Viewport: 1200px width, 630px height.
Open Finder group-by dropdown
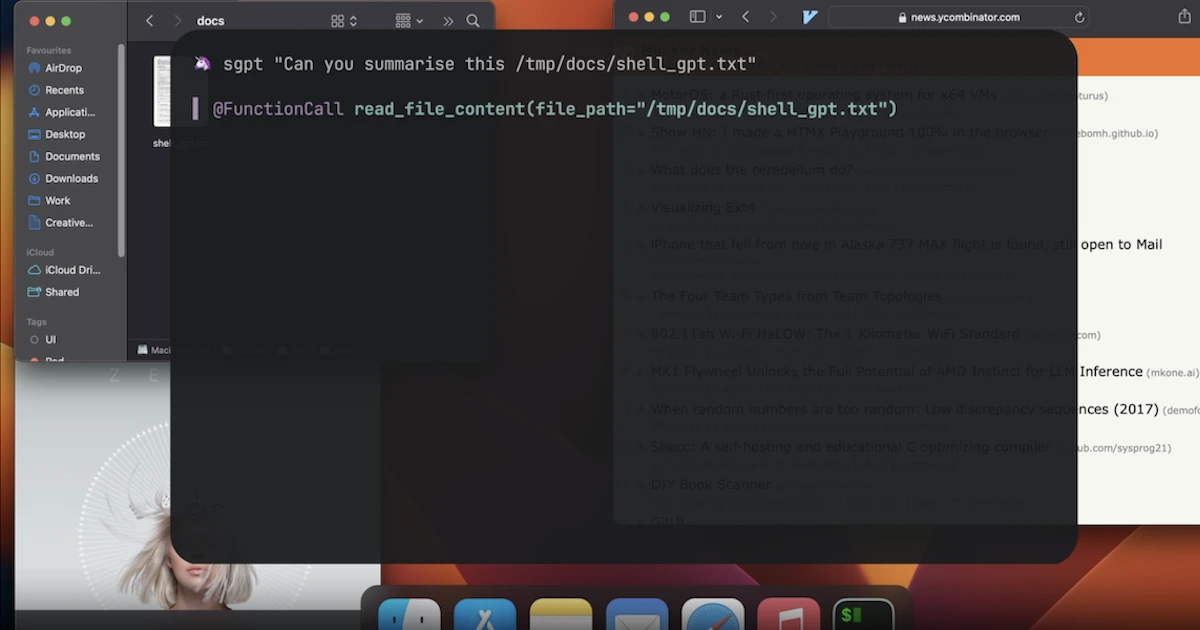coord(409,21)
